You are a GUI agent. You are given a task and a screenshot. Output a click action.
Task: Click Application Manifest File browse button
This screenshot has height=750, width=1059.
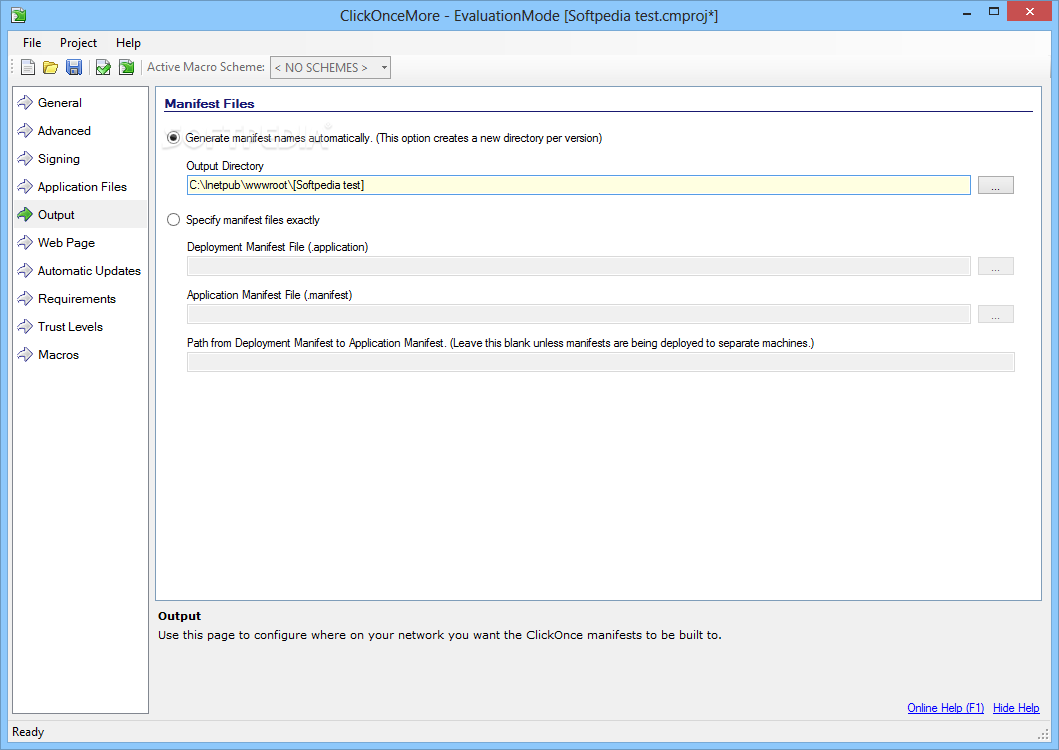coord(996,314)
